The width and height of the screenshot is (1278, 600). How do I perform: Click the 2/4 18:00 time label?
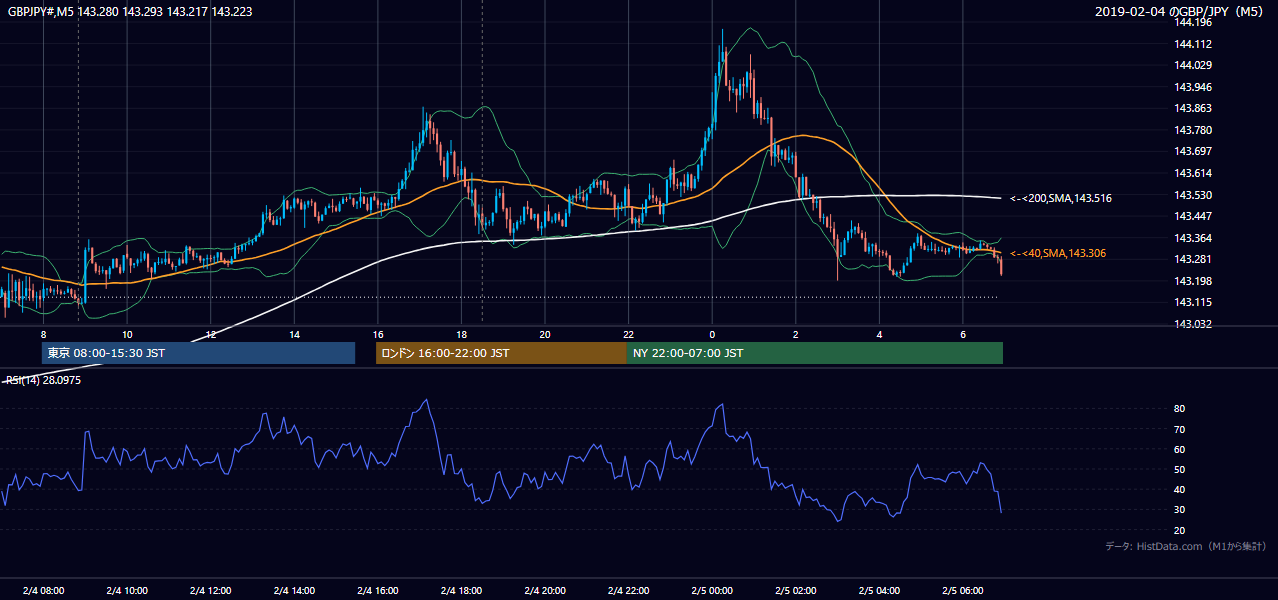(461, 590)
